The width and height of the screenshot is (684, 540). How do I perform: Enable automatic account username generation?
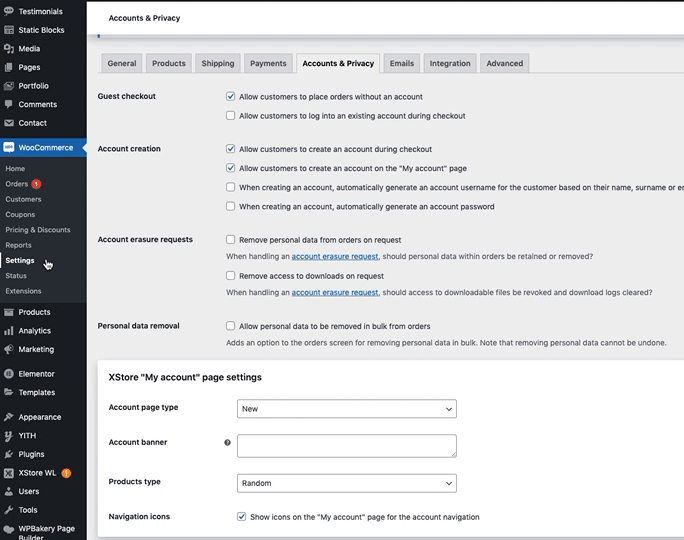click(230, 187)
